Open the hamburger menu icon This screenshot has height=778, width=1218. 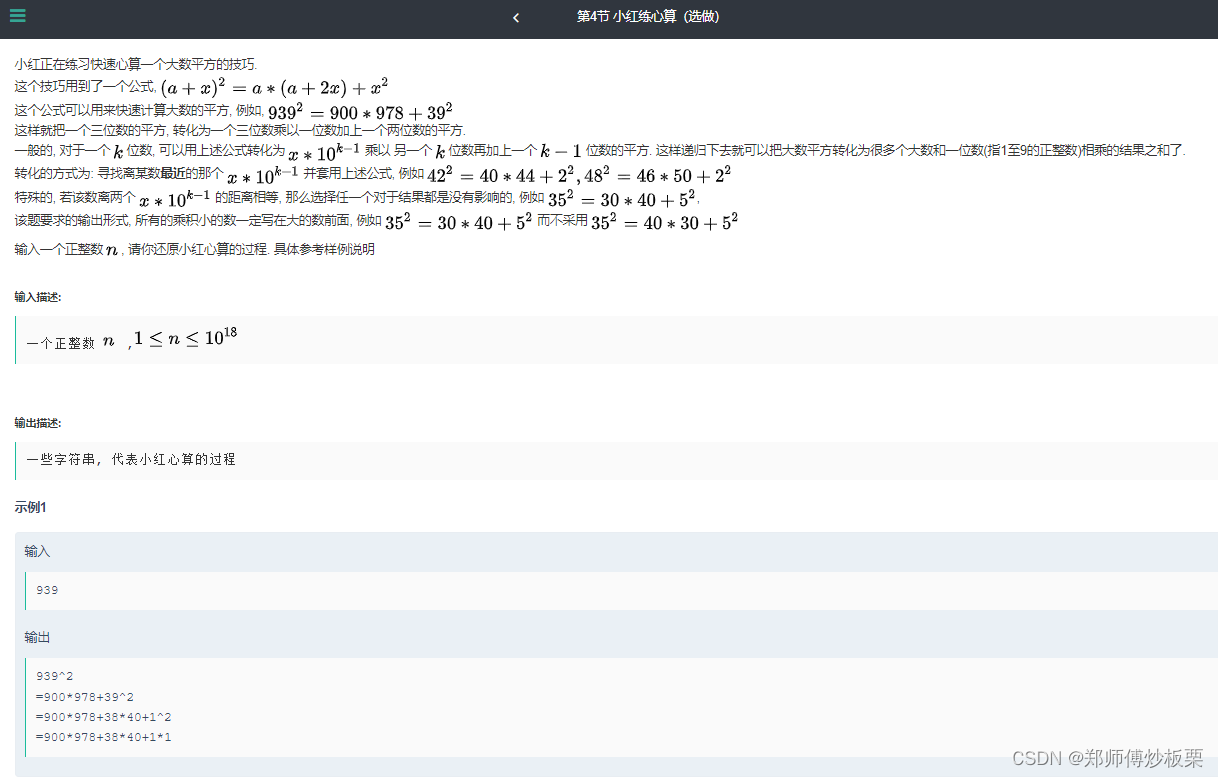(x=18, y=16)
